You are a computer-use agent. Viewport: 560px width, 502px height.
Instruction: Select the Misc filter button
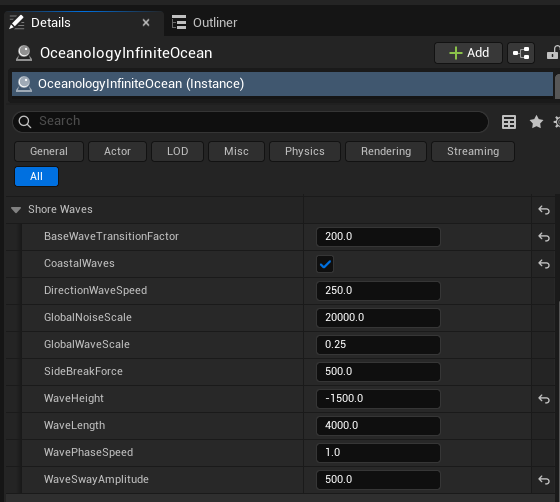236,151
